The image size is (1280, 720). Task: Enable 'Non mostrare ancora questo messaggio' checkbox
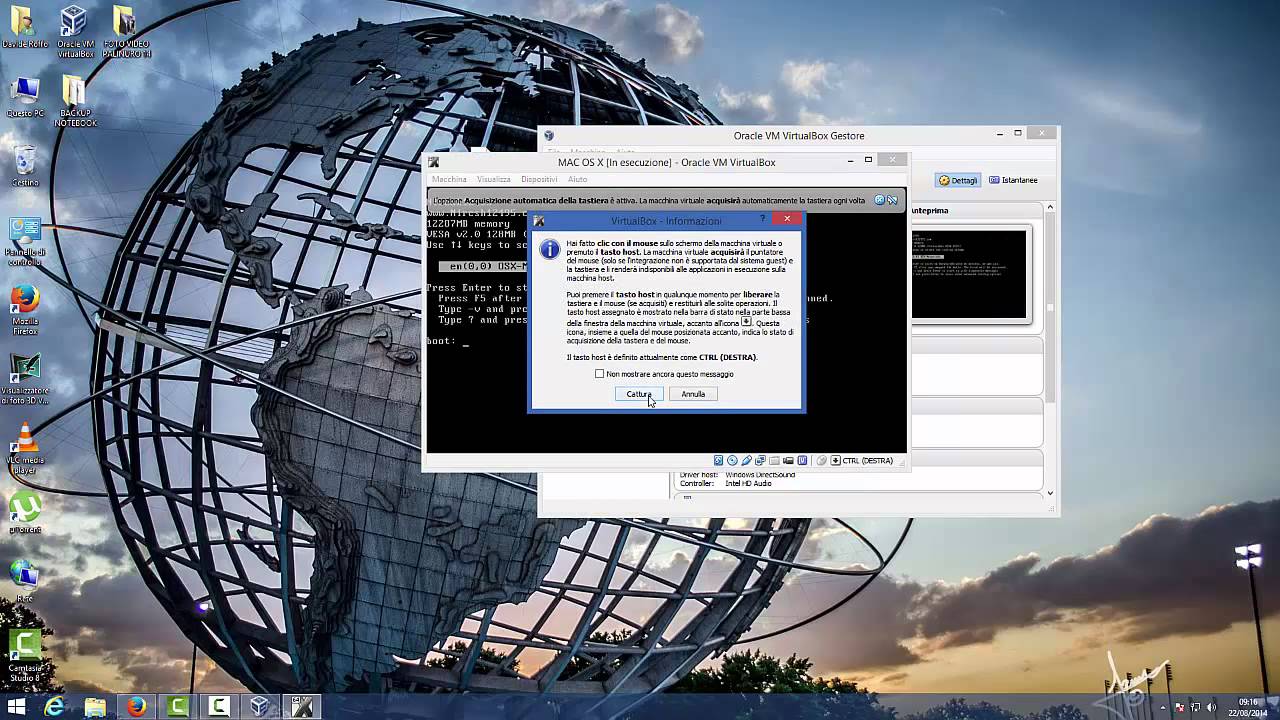tap(600, 374)
